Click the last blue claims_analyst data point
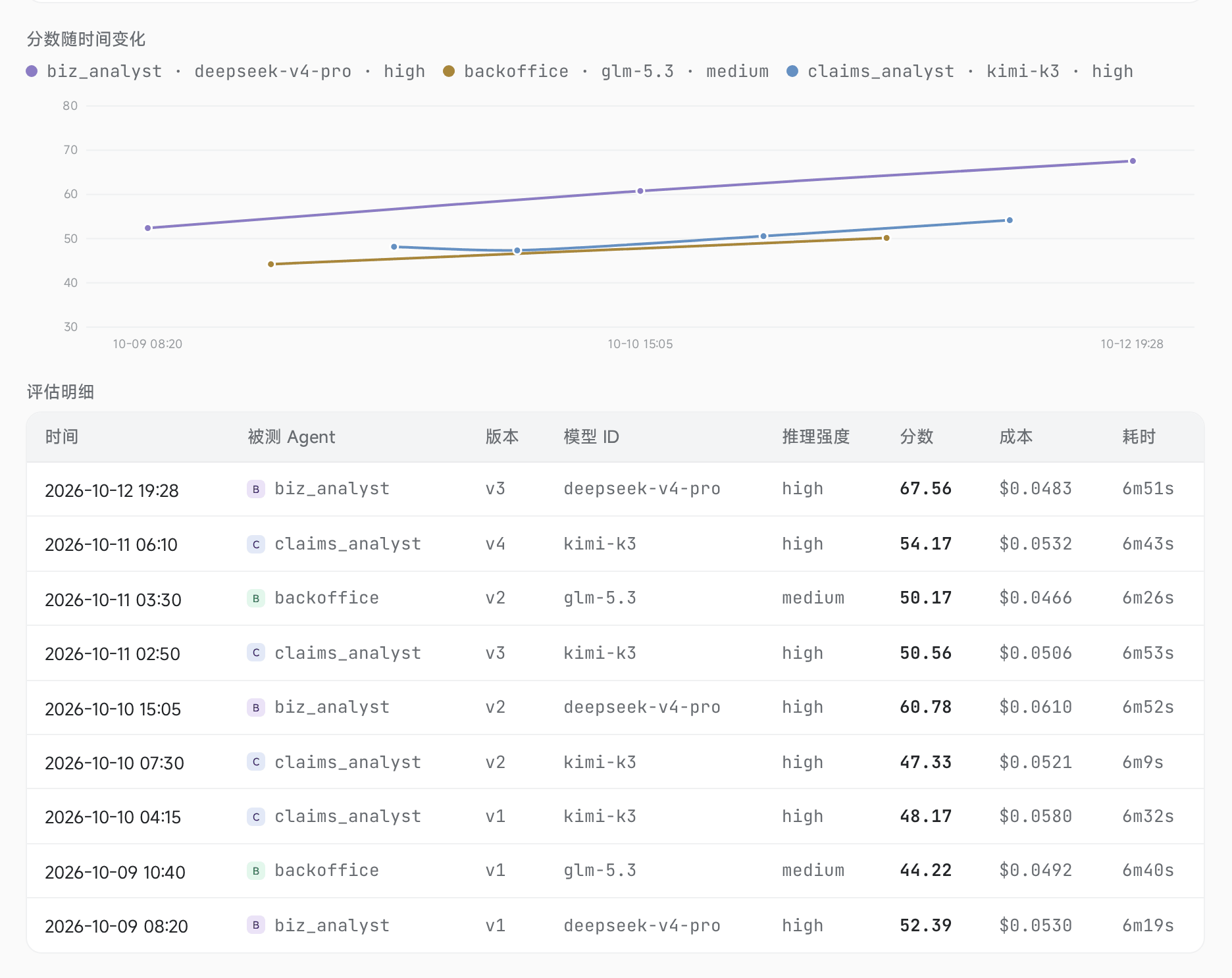This screenshot has width=1232, height=978. coord(1010,220)
